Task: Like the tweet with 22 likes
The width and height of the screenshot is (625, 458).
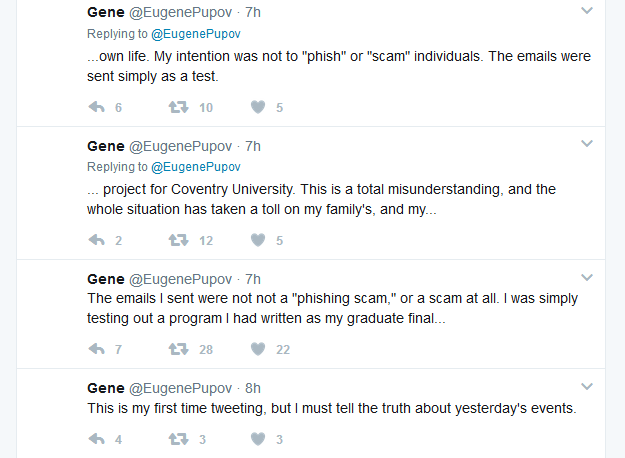Action: click(258, 349)
